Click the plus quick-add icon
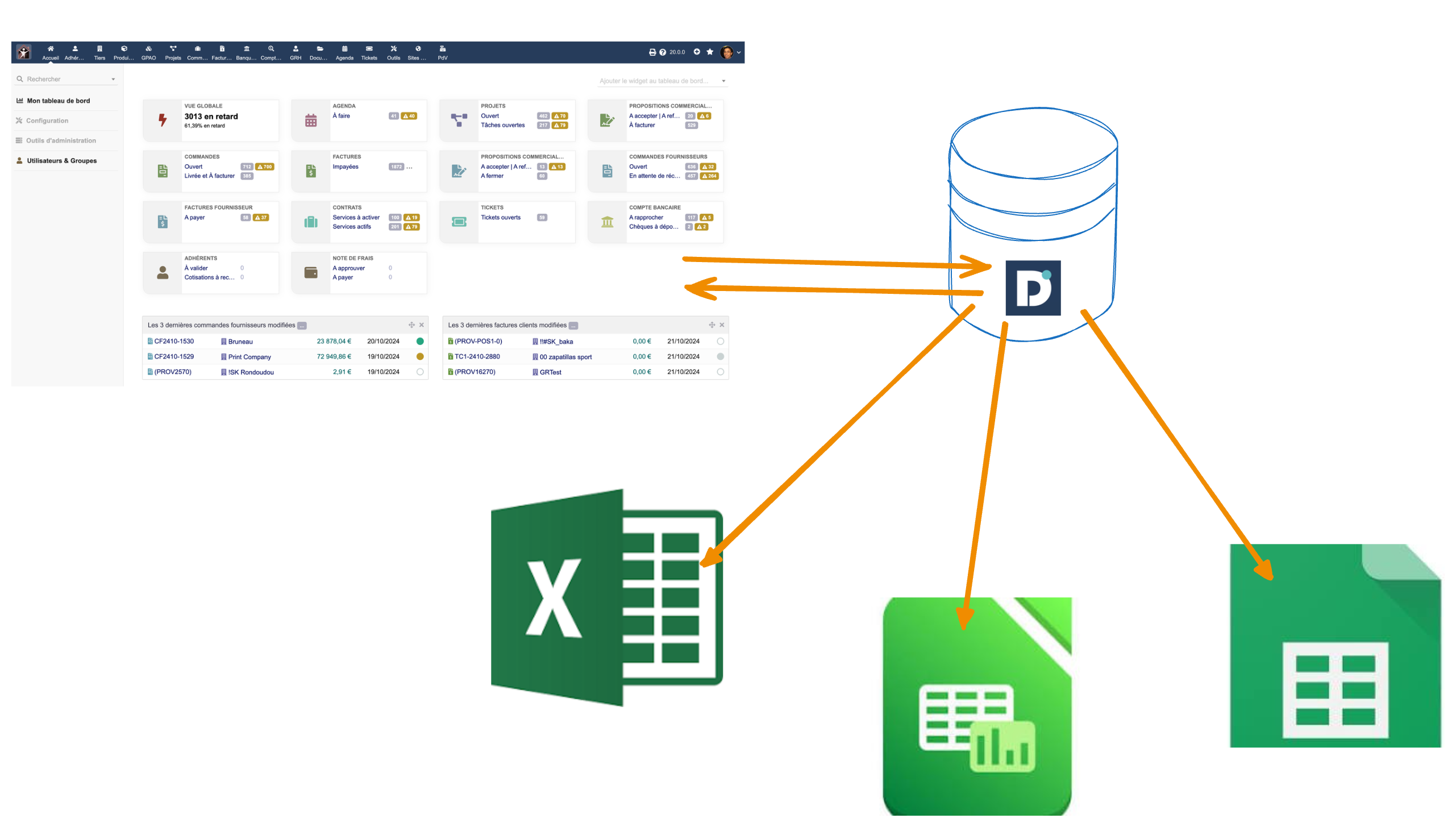The image size is (1456, 827). click(x=697, y=52)
